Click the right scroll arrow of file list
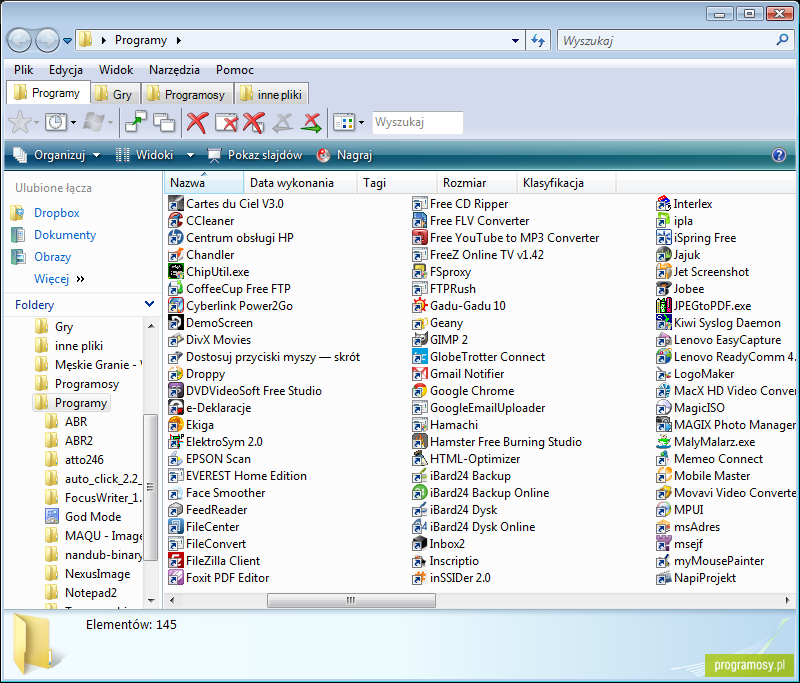 click(x=788, y=600)
